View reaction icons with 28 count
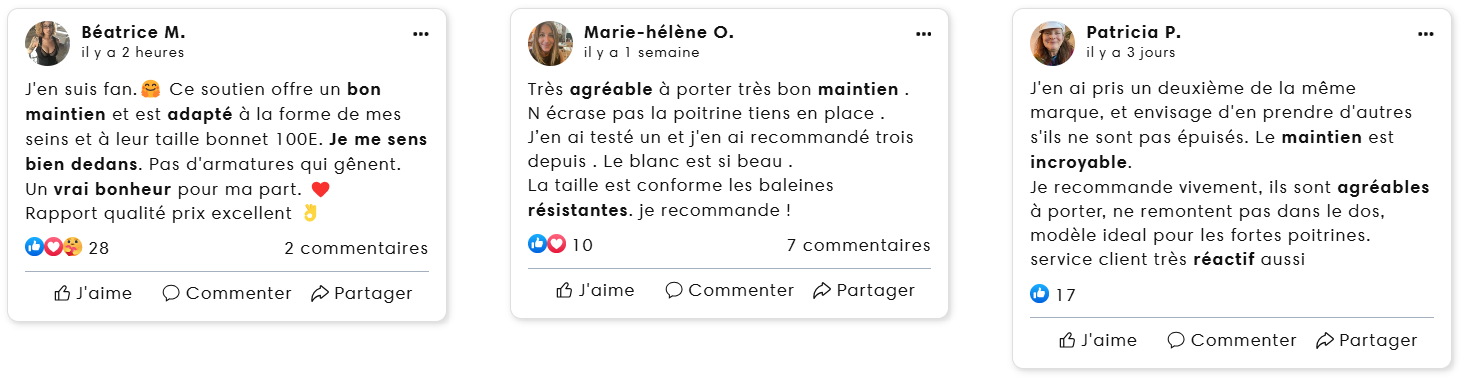Screen dimensions: 1460x378 pos(67,247)
